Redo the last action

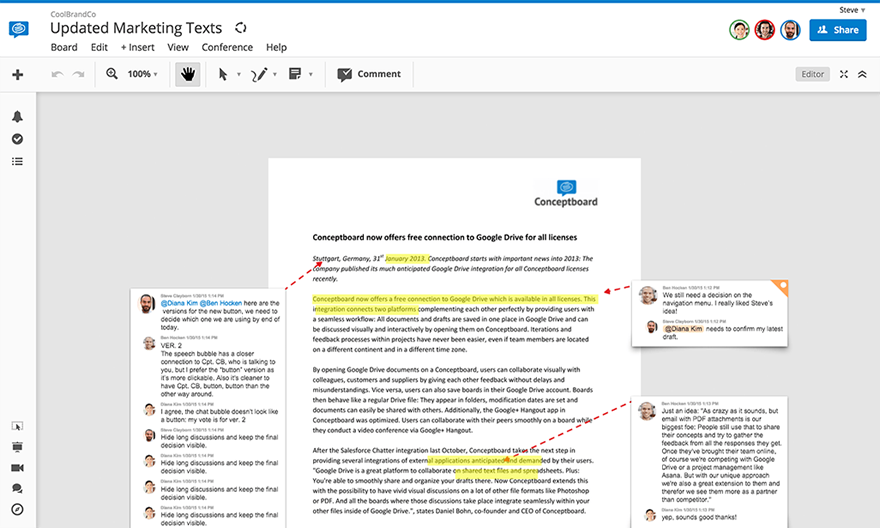(79, 74)
